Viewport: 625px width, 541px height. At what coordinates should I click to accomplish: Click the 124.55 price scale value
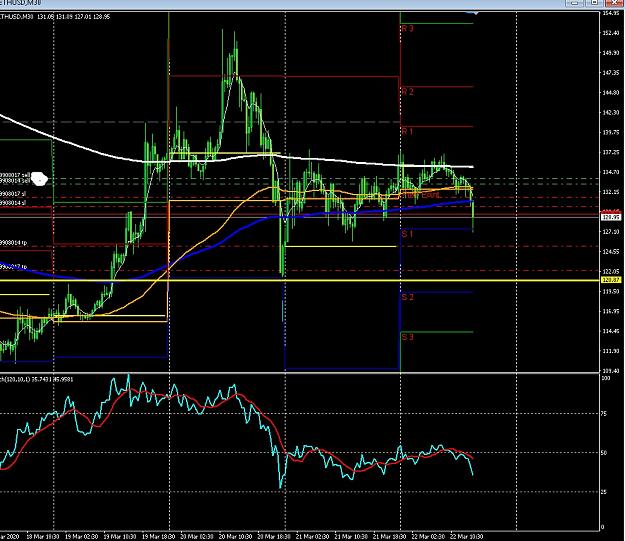(611, 252)
